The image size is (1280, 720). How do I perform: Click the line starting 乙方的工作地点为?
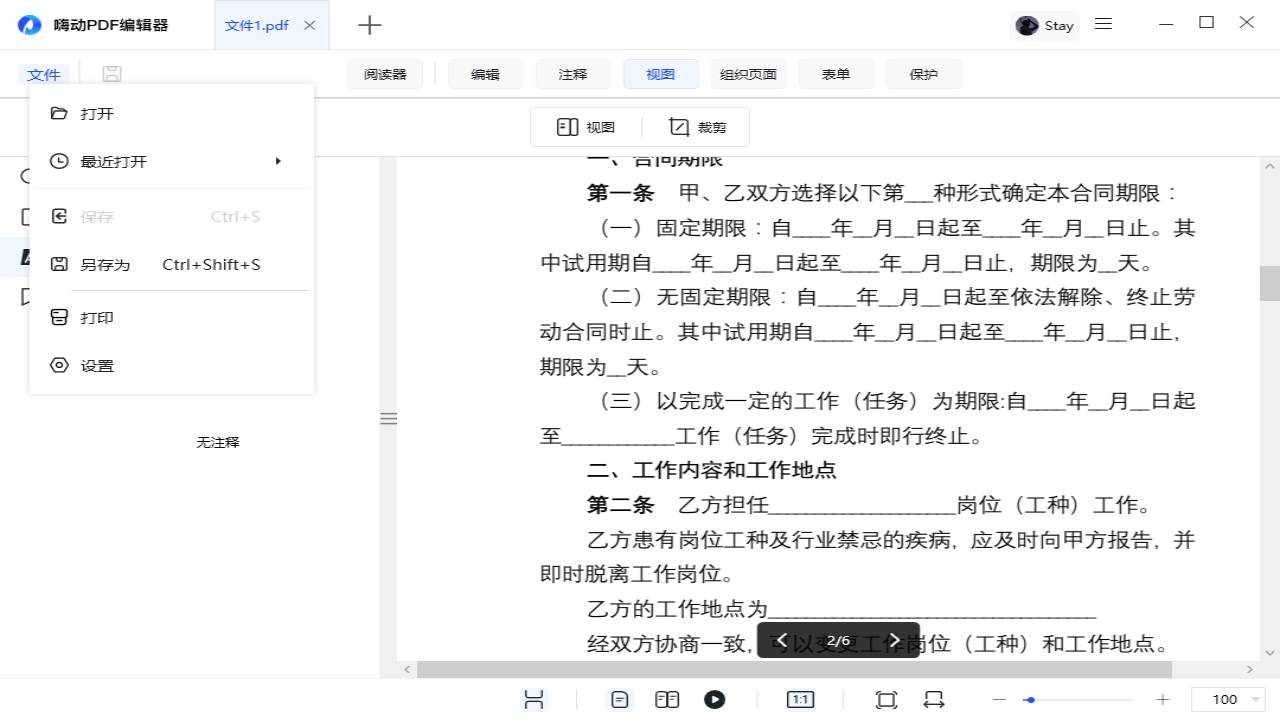[x=841, y=608]
